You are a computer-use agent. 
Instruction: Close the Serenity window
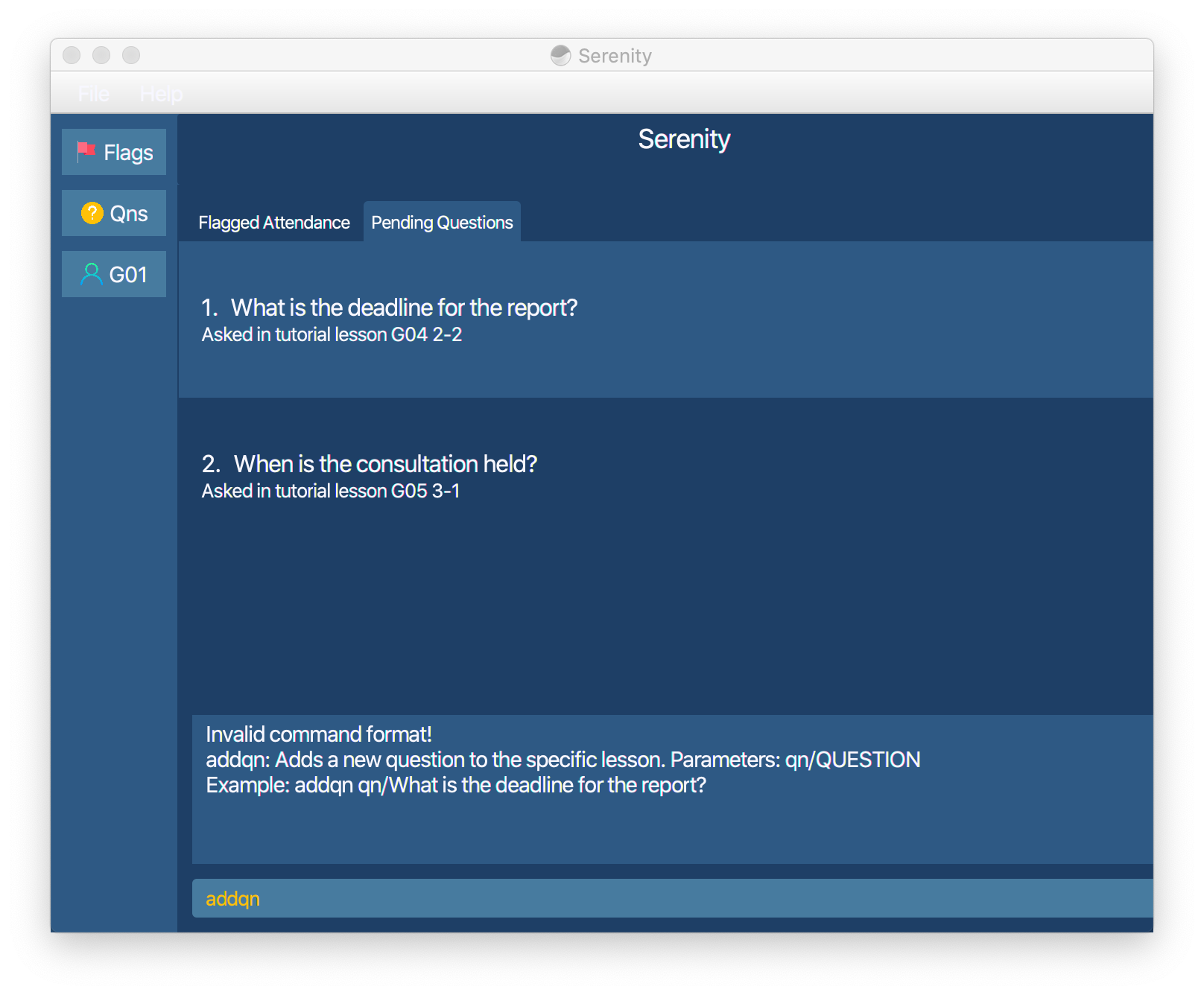click(72, 55)
